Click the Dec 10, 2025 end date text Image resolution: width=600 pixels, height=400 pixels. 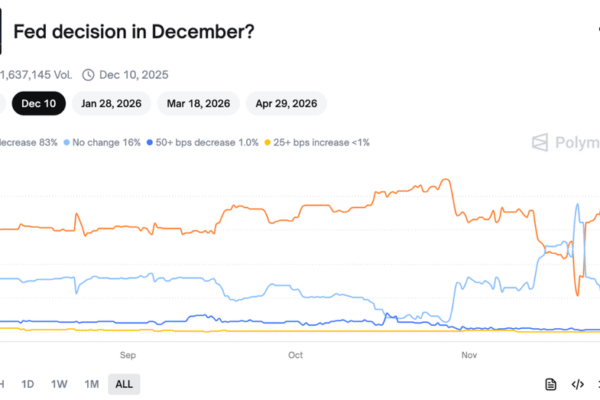[132, 74]
